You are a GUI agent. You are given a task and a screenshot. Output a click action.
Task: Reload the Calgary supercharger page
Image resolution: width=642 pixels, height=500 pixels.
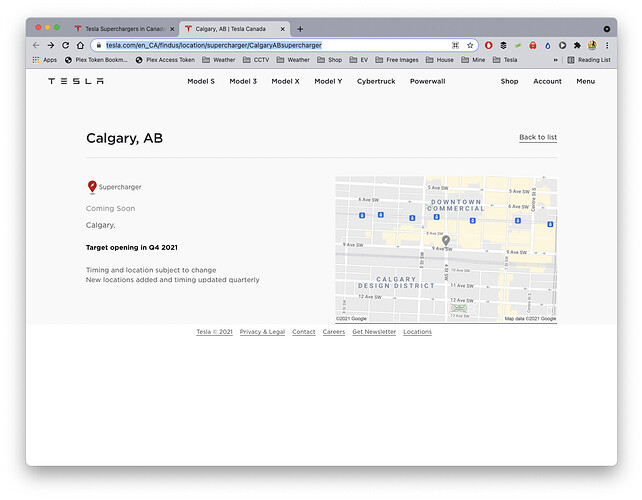pos(66,45)
